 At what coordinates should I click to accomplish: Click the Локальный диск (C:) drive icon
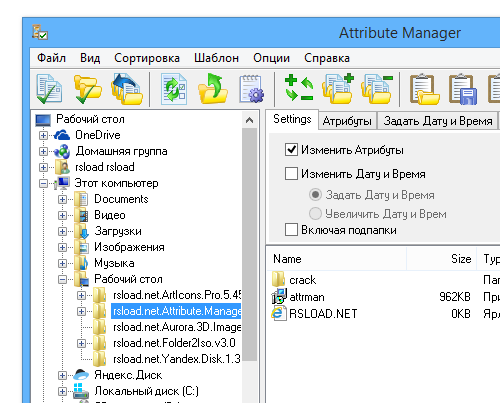coord(81,391)
